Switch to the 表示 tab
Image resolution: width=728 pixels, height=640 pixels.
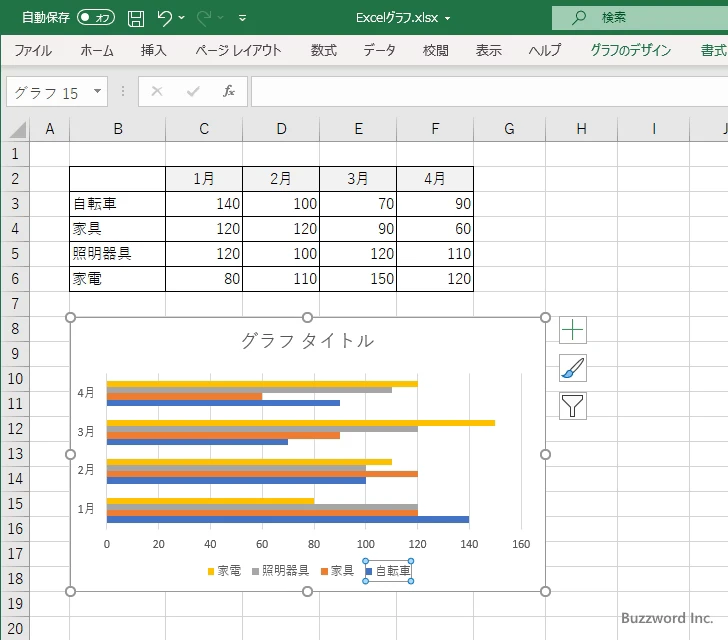coord(488,50)
